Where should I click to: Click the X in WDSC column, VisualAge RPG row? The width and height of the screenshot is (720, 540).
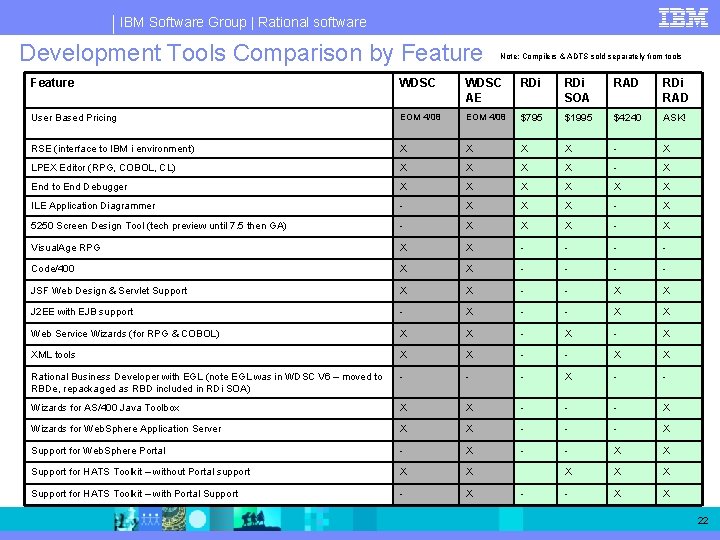404,248
